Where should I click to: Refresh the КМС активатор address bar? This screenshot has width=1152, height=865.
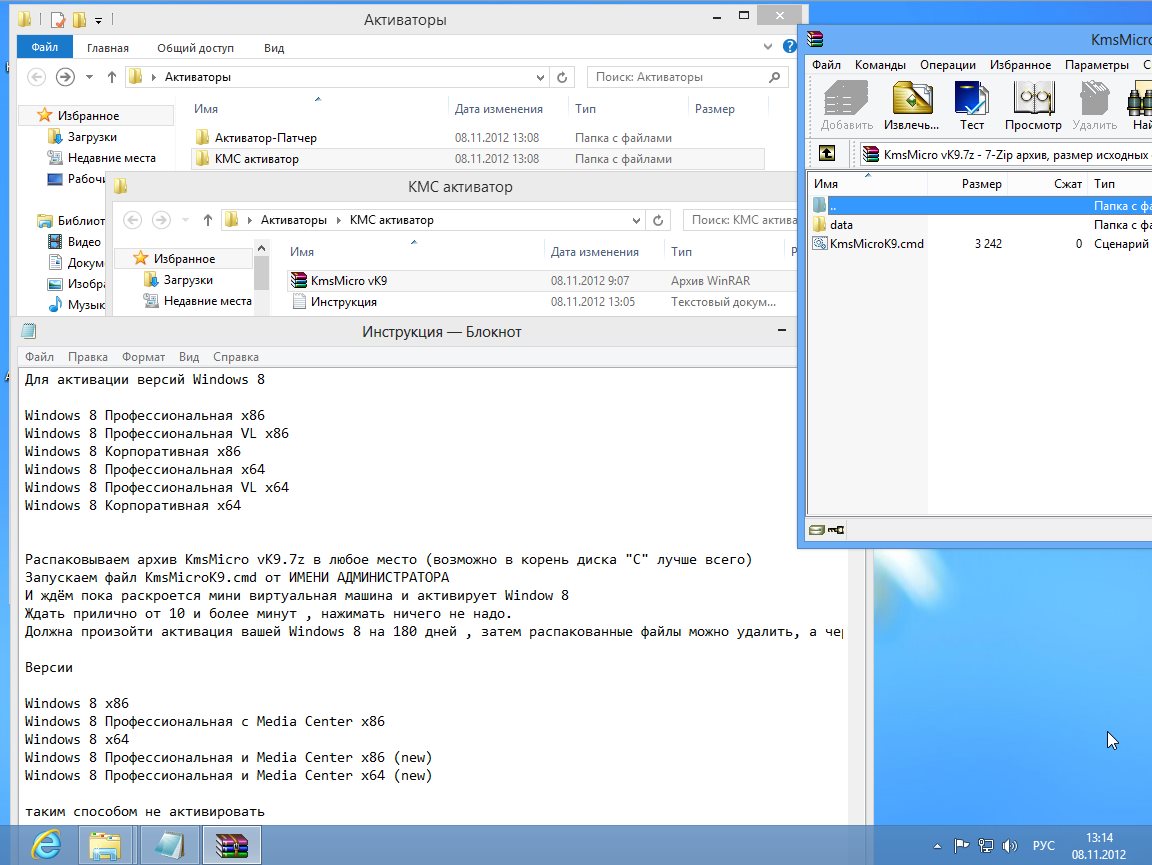click(658, 220)
